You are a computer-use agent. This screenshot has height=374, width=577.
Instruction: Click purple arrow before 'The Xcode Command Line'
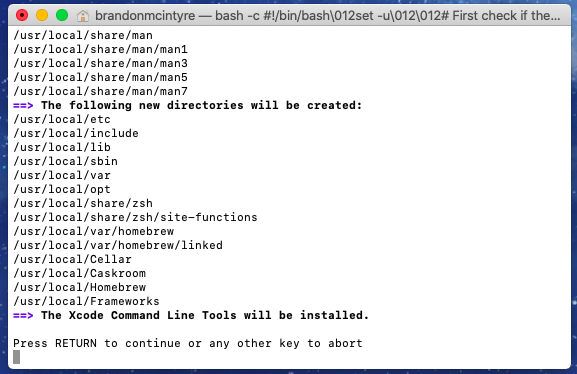click(23, 315)
